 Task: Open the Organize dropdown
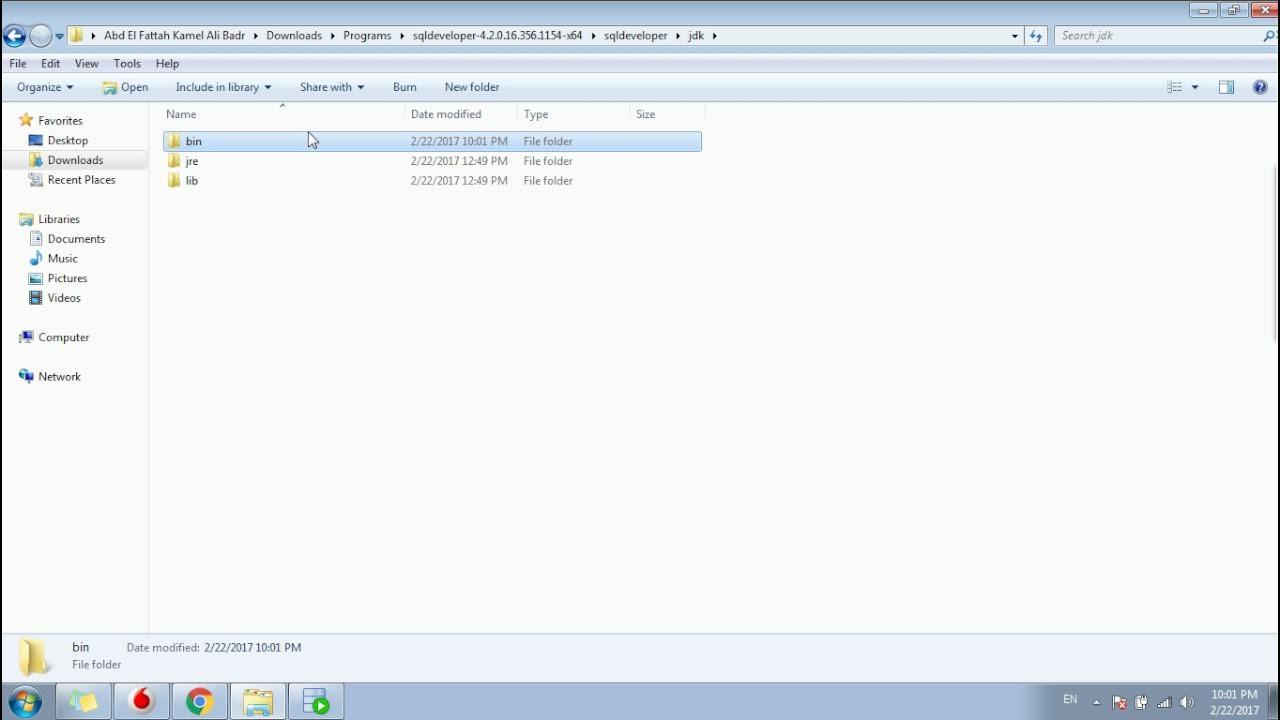pos(45,87)
